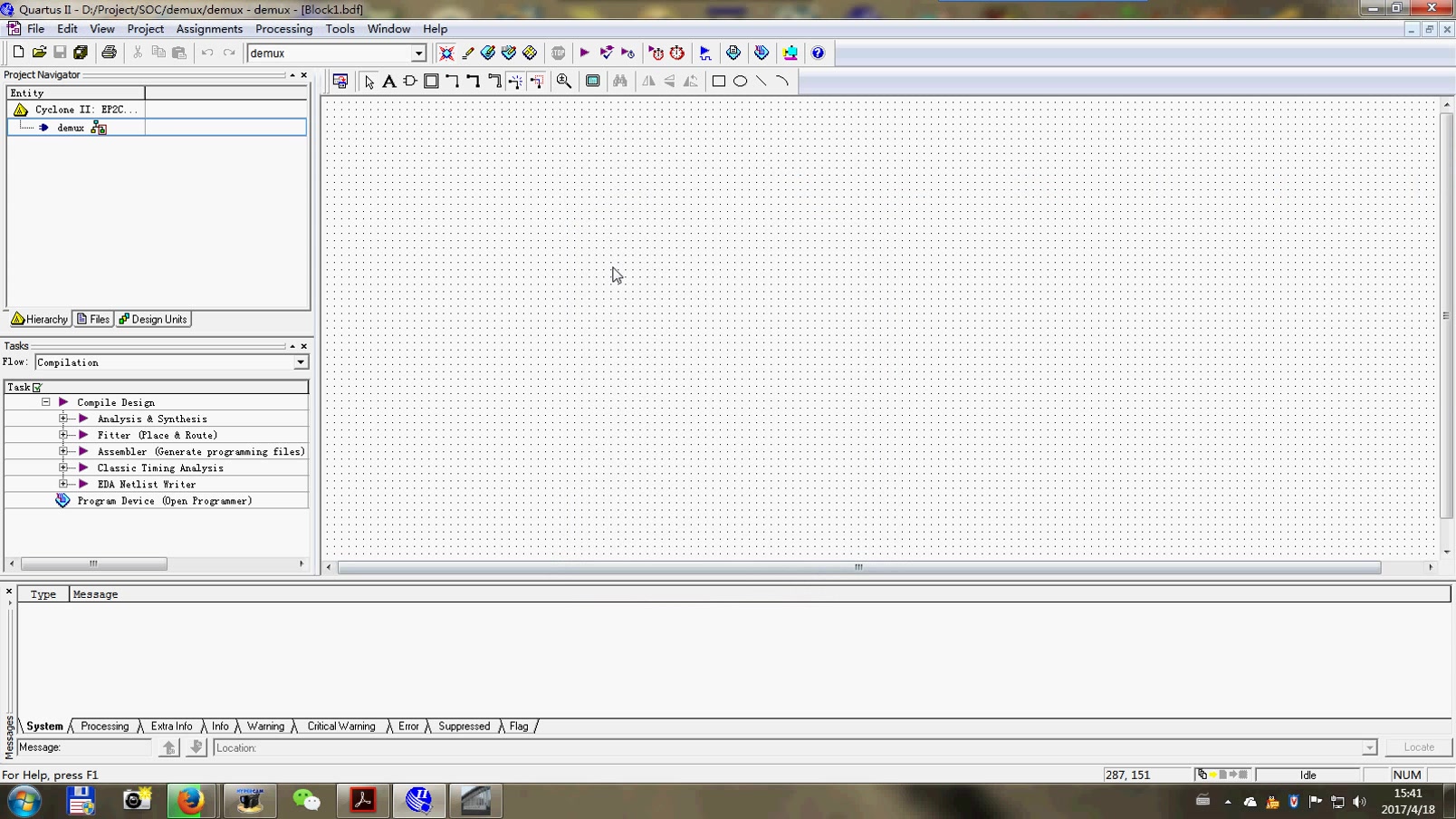Start simulation waveform icon
Screen dimensions: 1456x819
click(x=705, y=53)
